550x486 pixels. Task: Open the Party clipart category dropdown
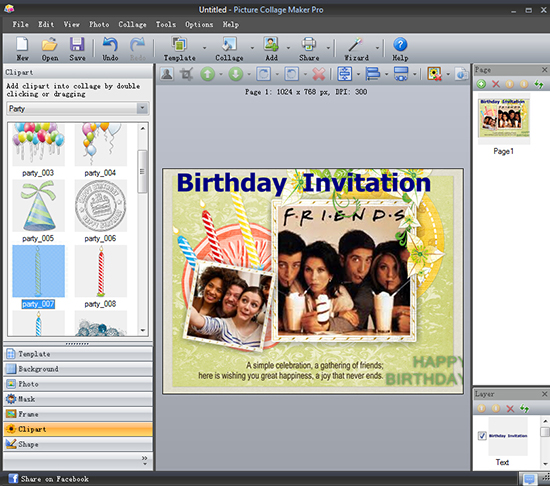142,108
